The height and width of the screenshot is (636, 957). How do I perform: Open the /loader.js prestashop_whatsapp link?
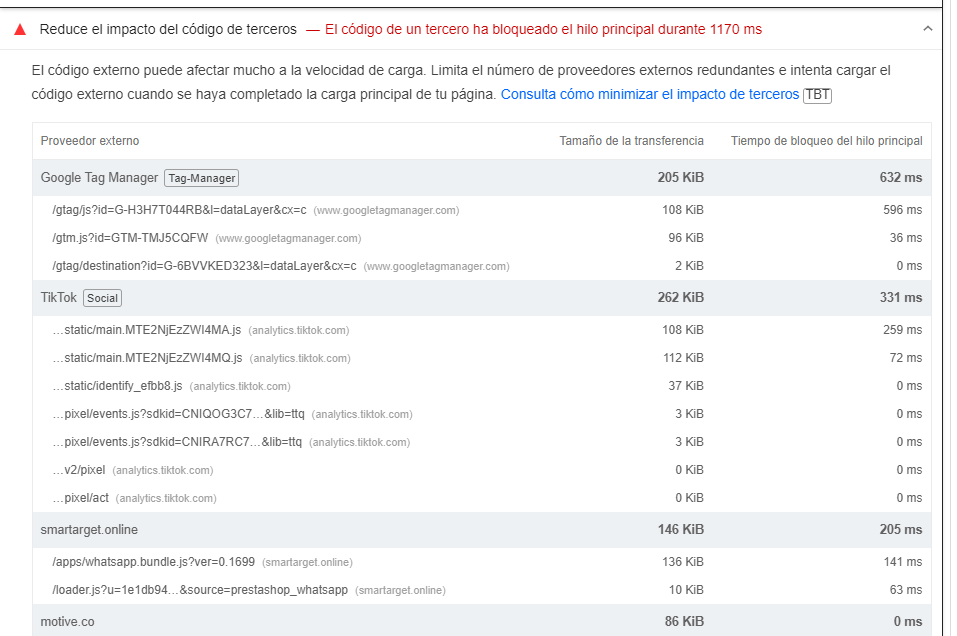200,590
